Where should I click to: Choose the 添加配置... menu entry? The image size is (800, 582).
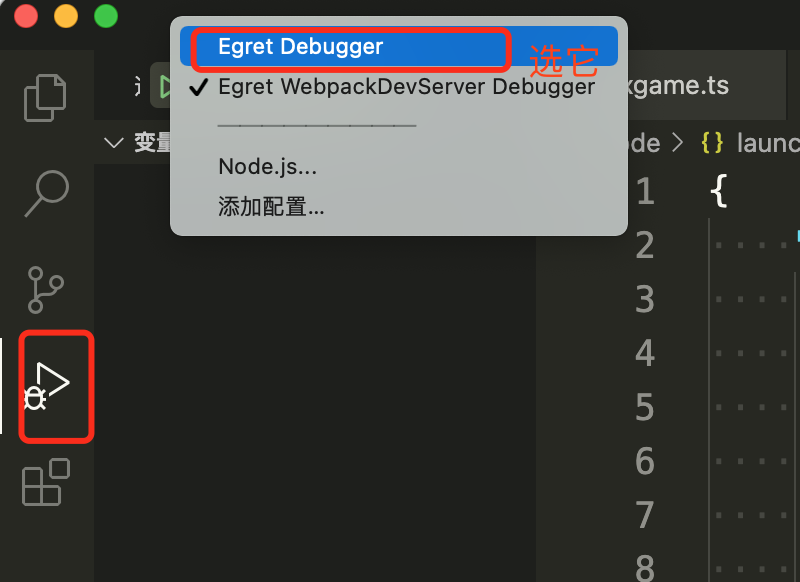click(271, 207)
